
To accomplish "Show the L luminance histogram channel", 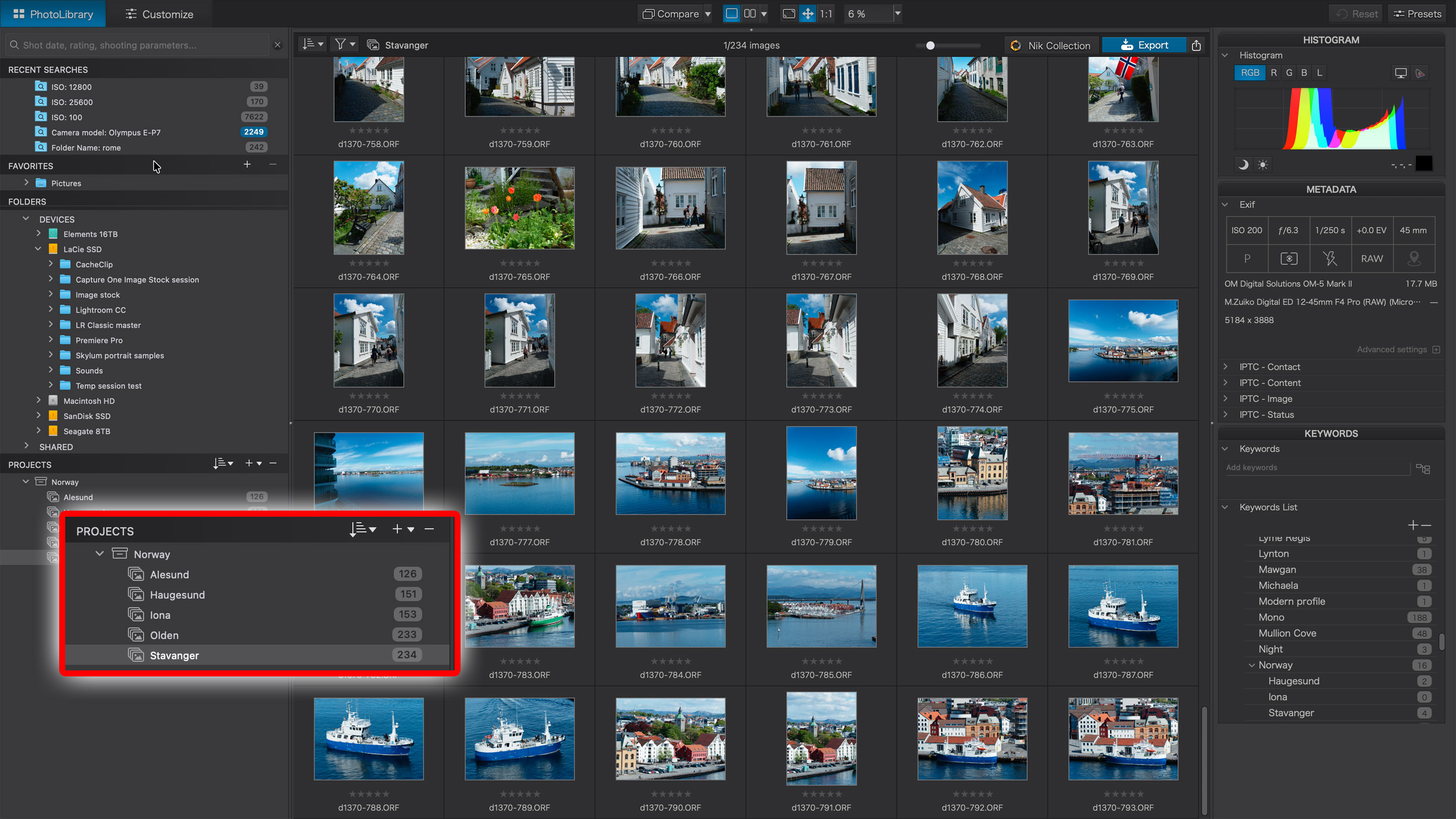I will point(1319,72).
